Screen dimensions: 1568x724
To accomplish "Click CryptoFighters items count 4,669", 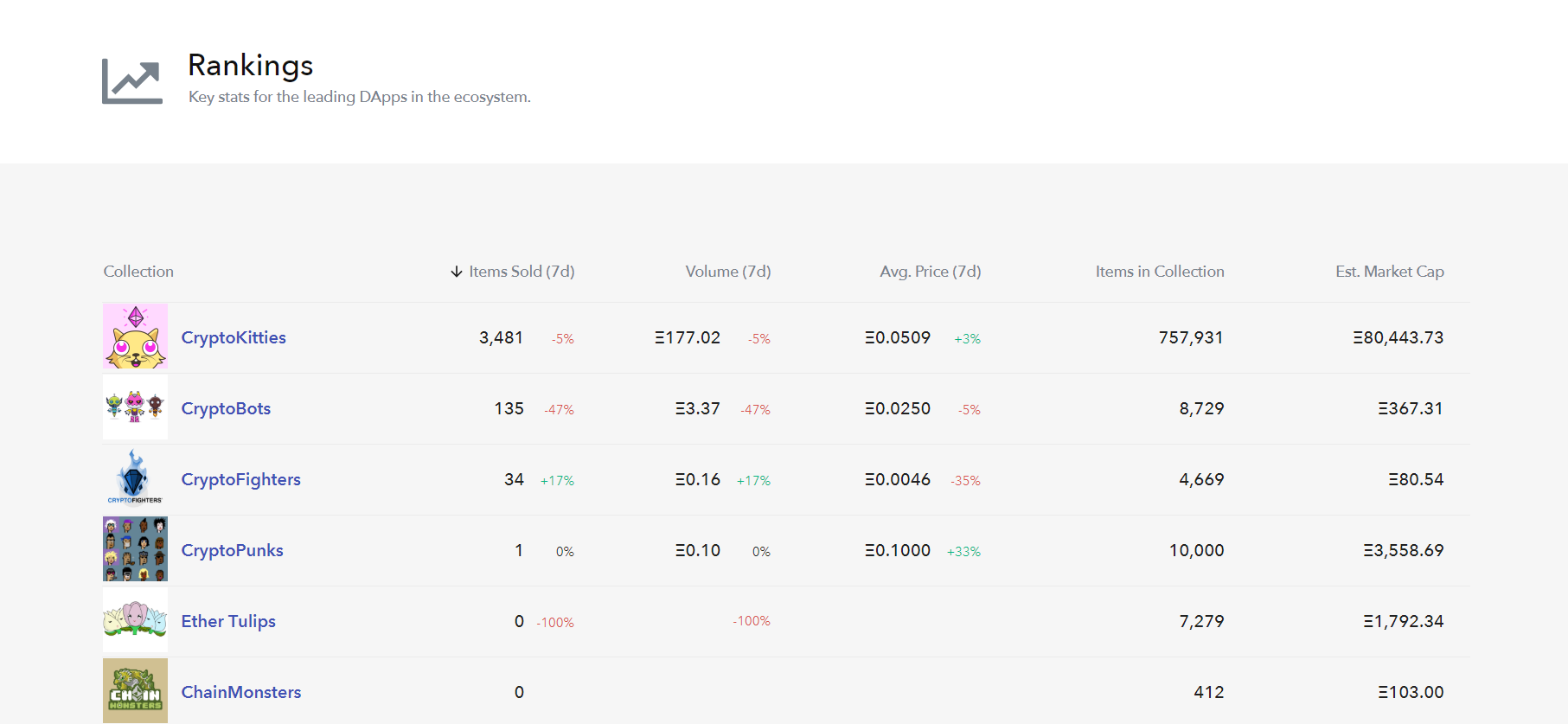I will [x=1201, y=479].
